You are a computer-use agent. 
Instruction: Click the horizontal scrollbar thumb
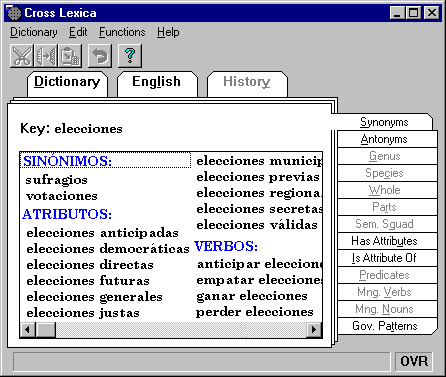point(46,330)
